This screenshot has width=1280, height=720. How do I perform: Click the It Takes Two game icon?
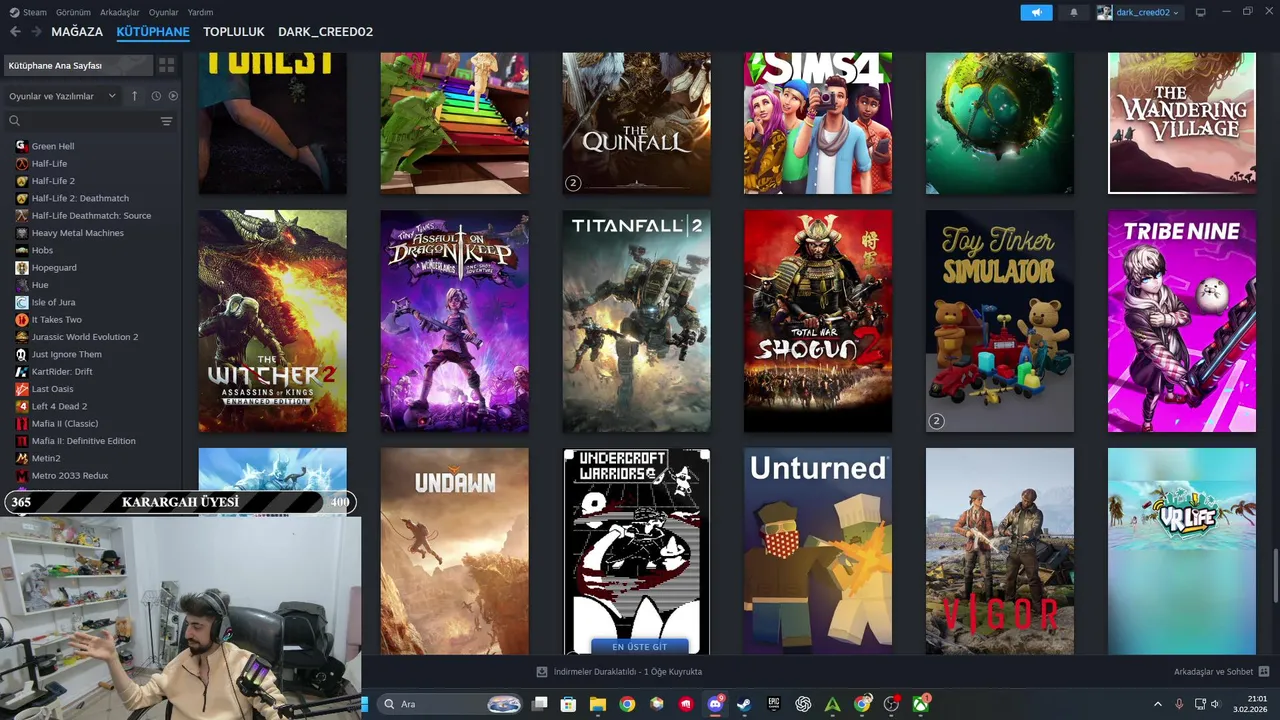tap(22, 319)
